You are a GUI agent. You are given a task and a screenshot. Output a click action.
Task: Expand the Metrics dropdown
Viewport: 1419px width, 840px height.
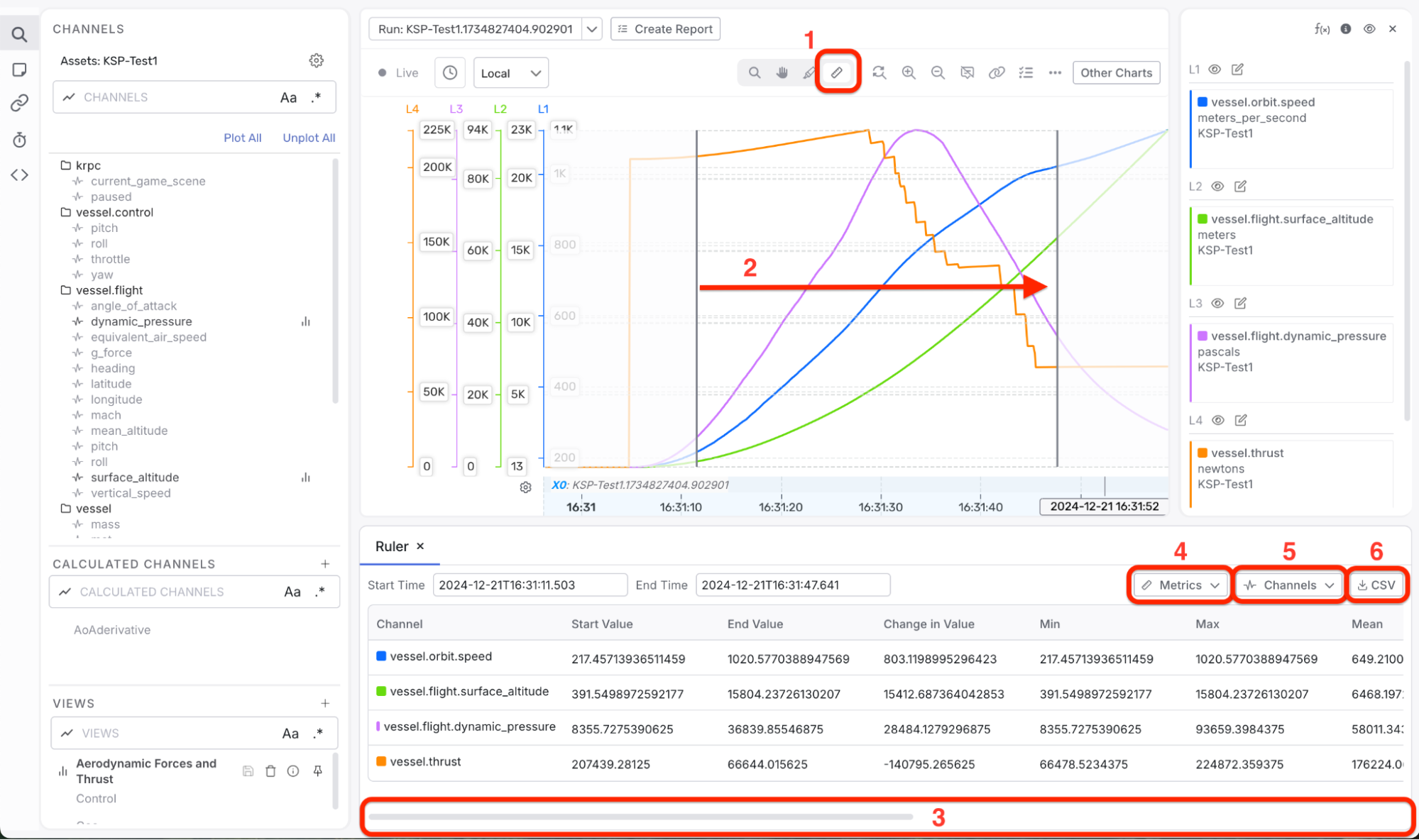point(1180,585)
